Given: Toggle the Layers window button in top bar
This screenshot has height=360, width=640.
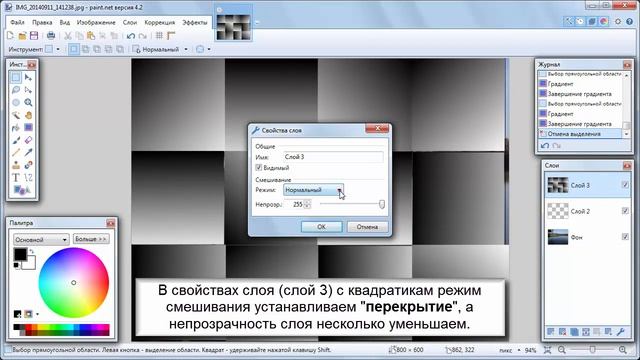Looking at the screenshot, I should (x=592, y=21).
